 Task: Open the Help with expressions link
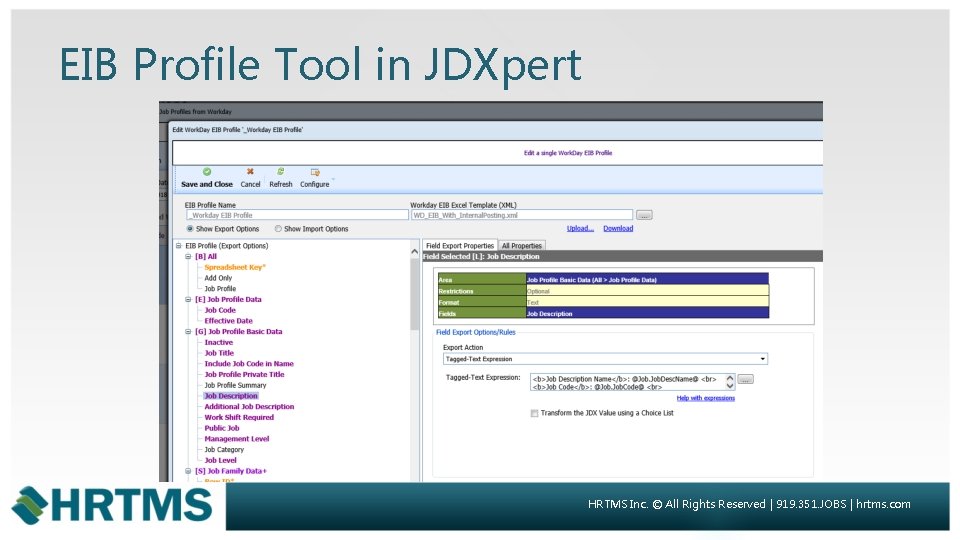pyautogui.click(x=705, y=398)
